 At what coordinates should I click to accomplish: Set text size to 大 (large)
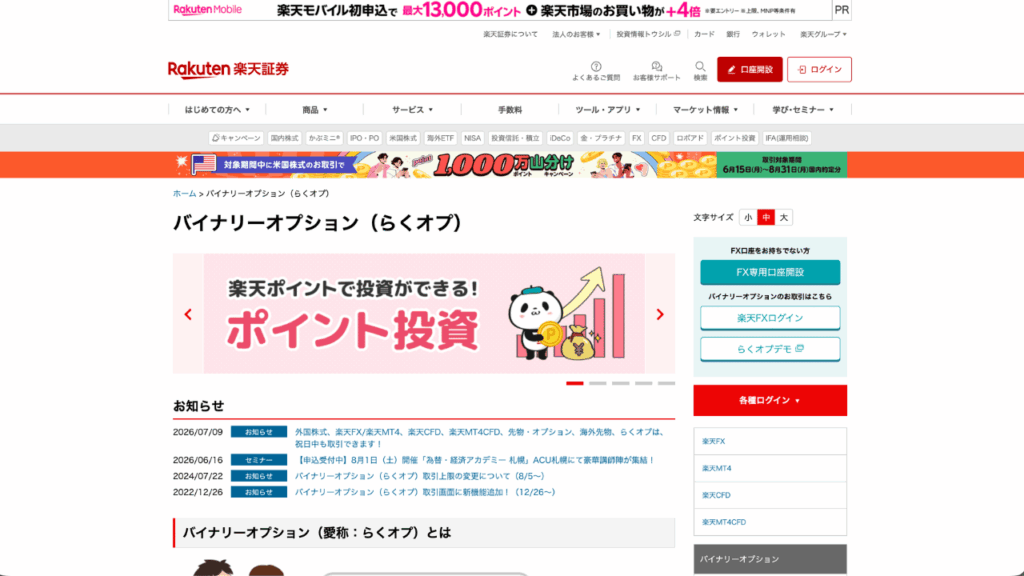784,217
